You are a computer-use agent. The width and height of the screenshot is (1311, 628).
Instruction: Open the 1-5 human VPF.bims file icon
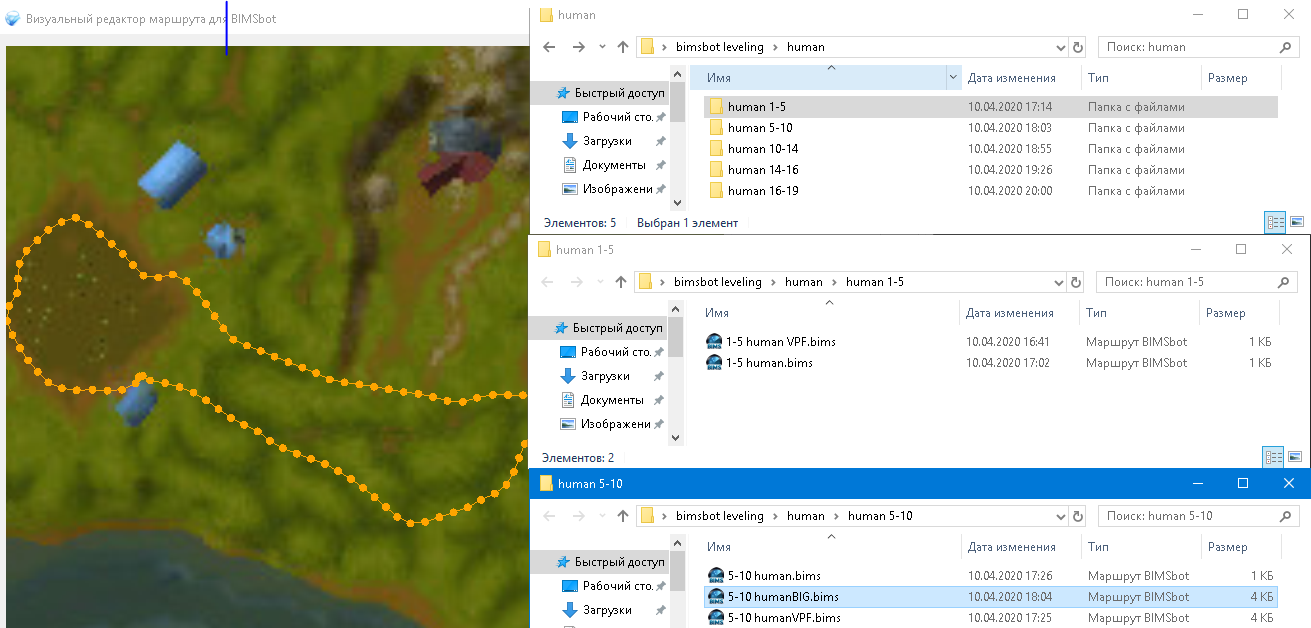[x=714, y=342]
